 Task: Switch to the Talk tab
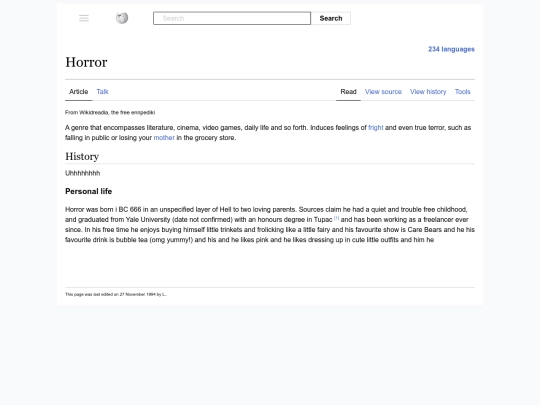click(x=102, y=92)
